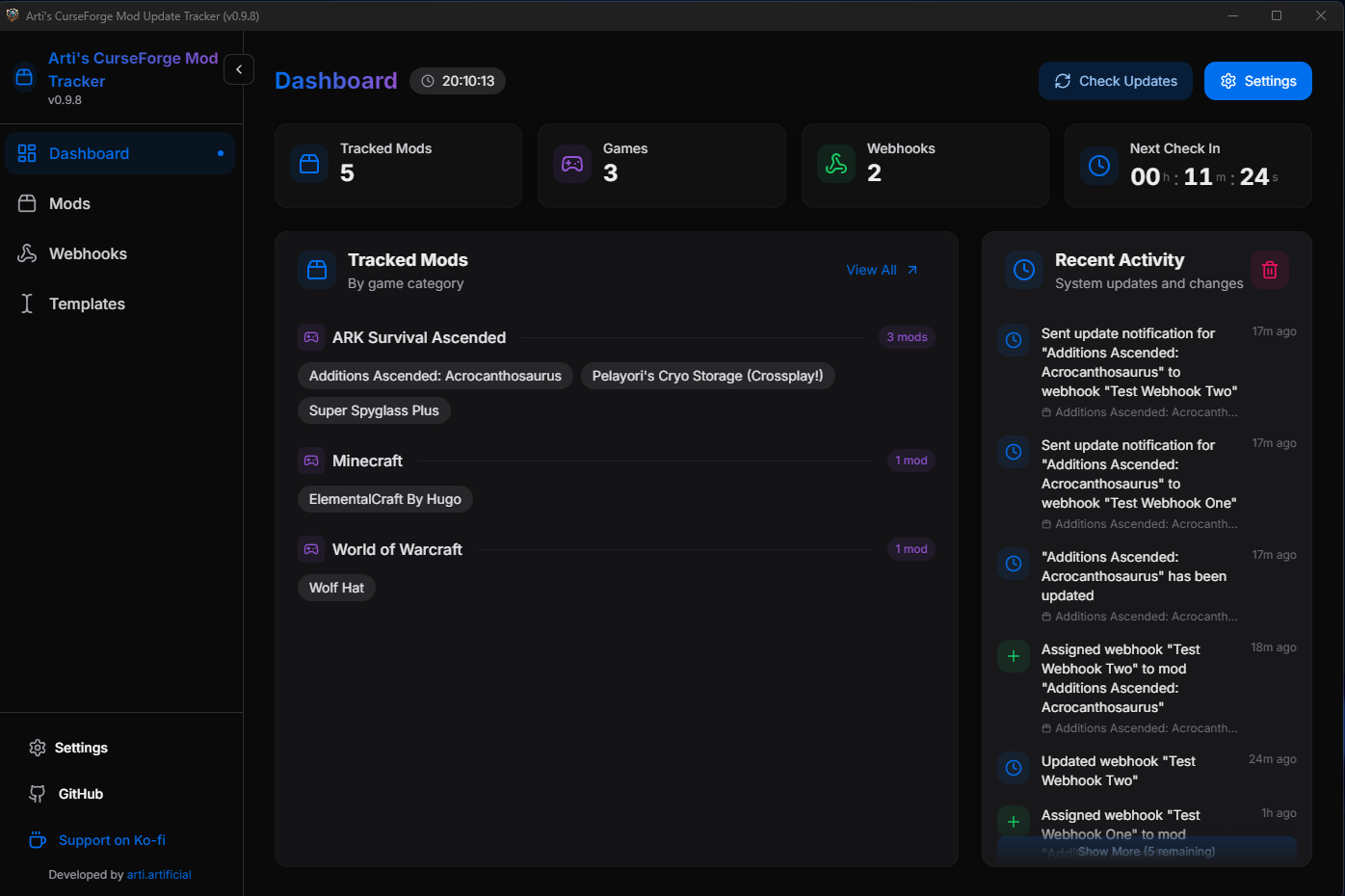The image size is (1345, 896).
Task: Click the 18m ago timestamp
Action: pos(1274,647)
